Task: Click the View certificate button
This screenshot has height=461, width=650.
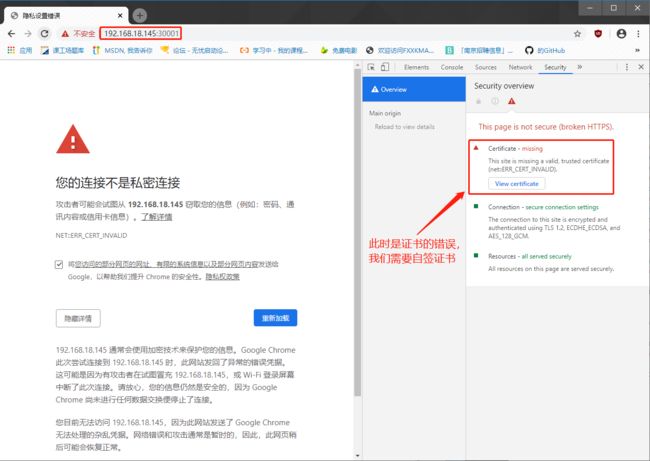Action: coord(517,184)
